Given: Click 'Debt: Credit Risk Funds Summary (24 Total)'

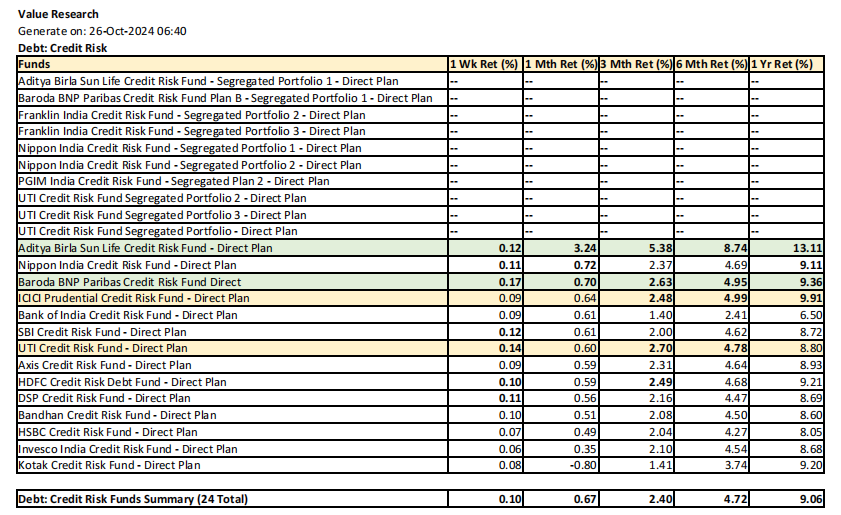Looking at the screenshot, I should click(133, 499).
